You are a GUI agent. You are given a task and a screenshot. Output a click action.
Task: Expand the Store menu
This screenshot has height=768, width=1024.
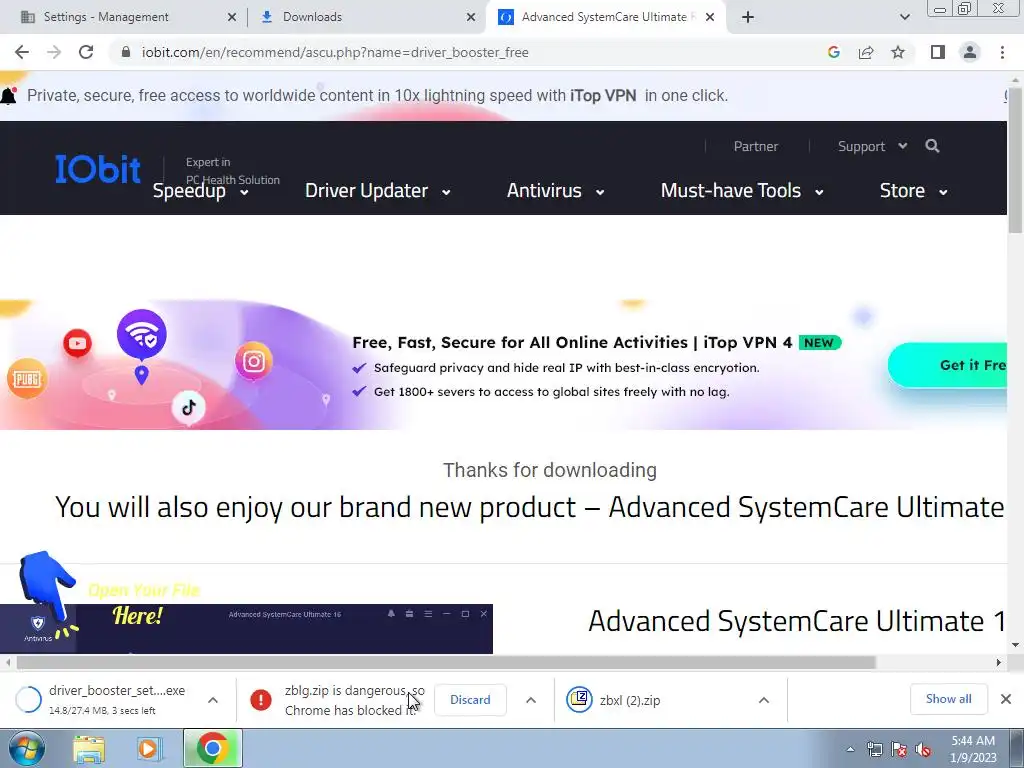[914, 191]
